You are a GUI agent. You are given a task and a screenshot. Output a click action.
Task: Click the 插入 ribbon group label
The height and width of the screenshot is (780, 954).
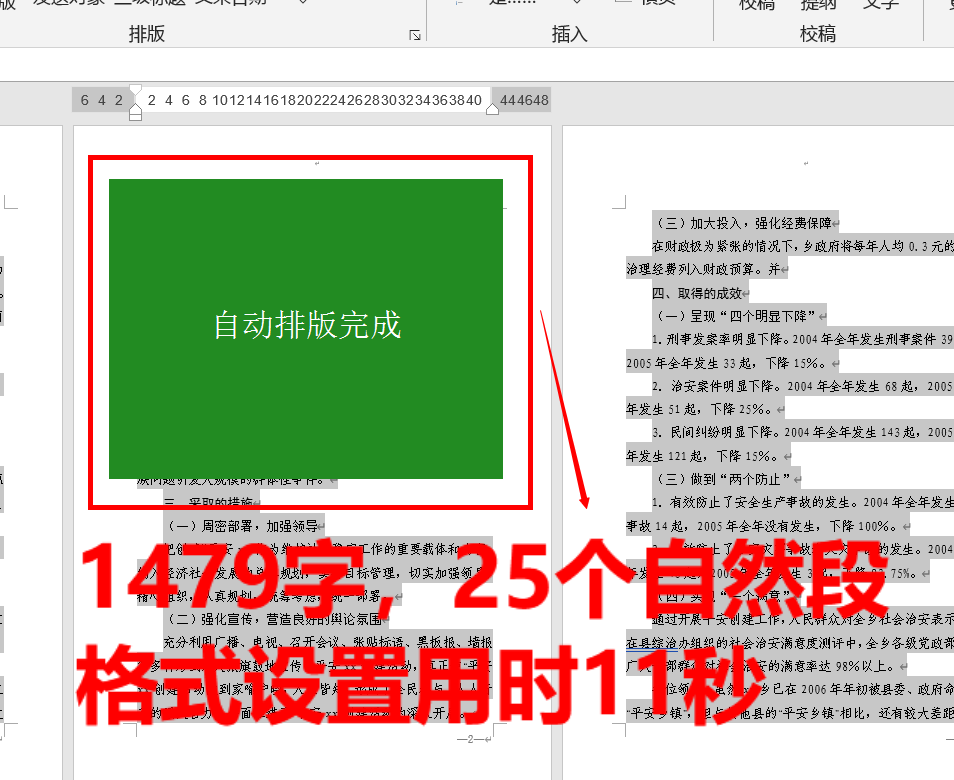pyautogui.click(x=570, y=34)
